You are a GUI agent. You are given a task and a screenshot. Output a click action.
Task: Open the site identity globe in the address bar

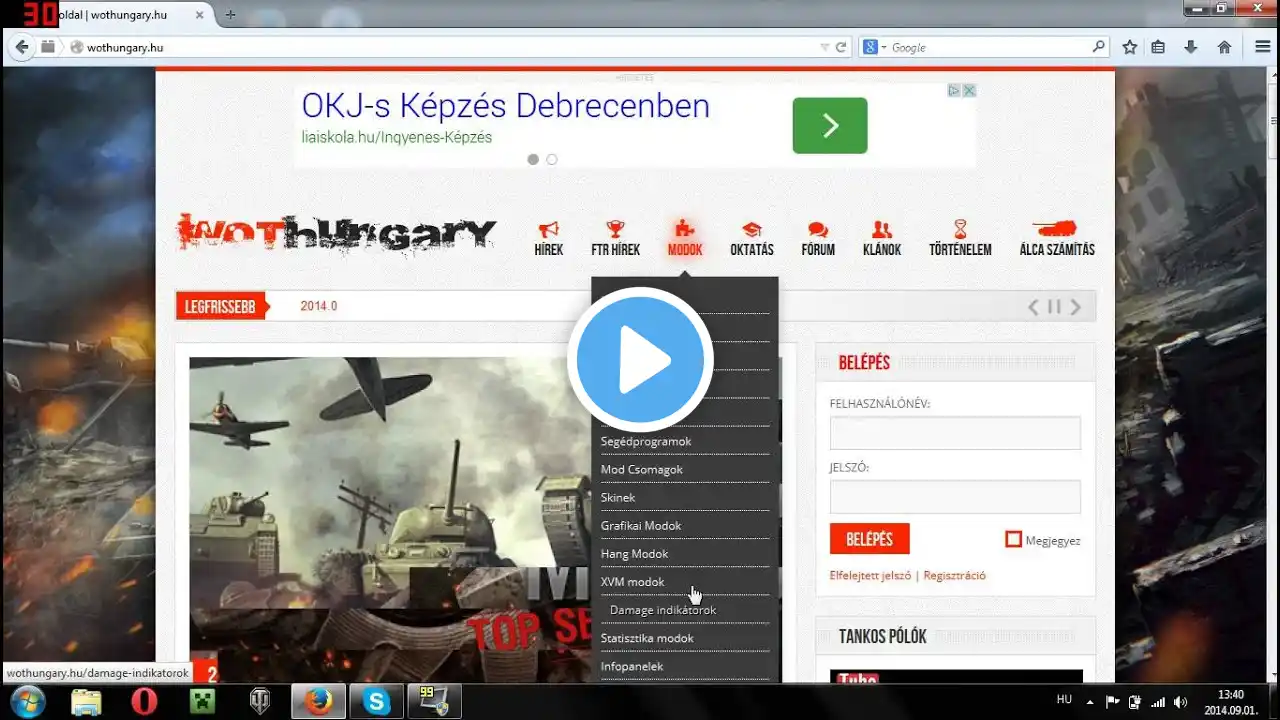tap(76, 47)
